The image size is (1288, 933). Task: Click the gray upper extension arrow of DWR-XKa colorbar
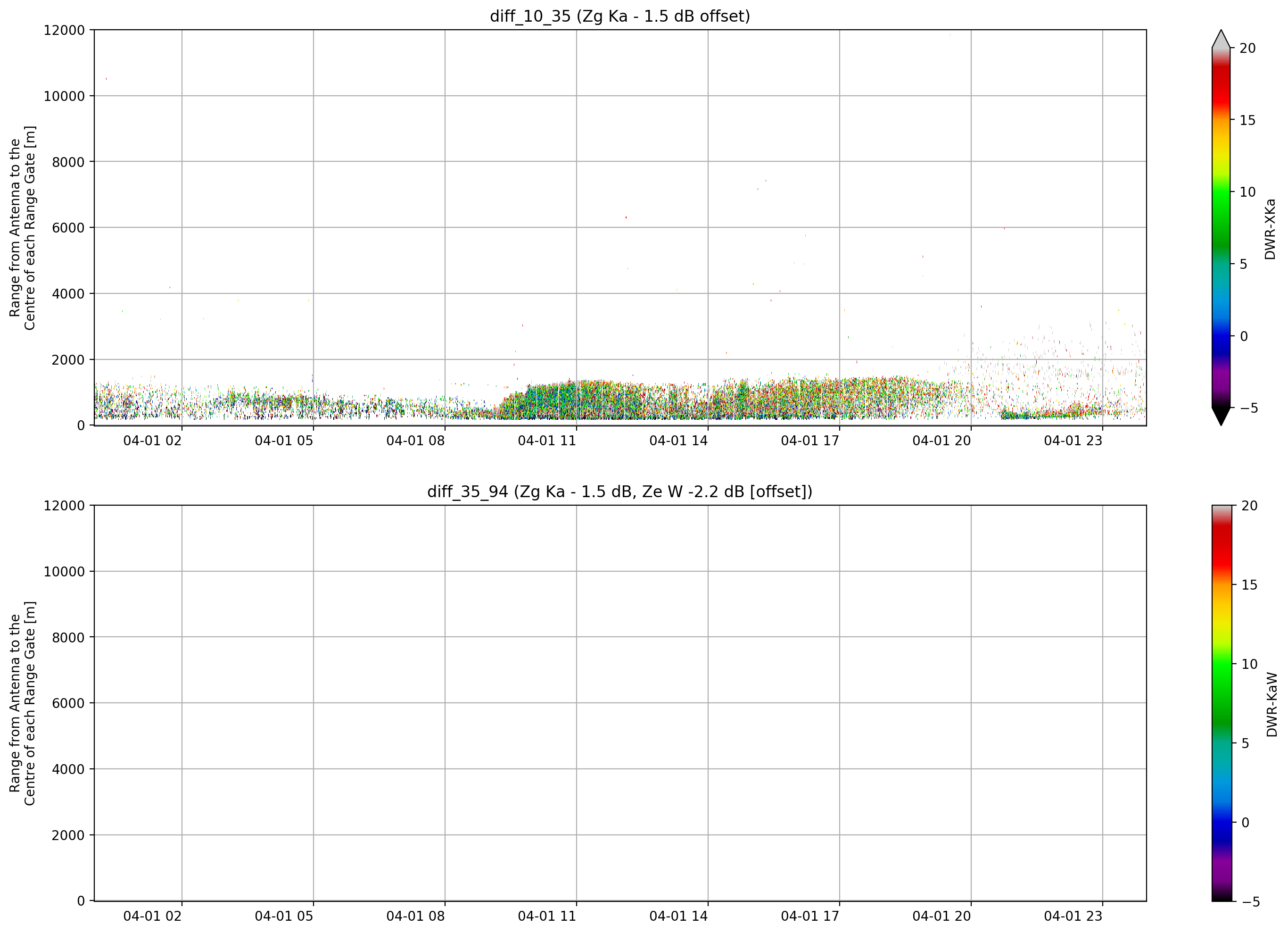1221,39
